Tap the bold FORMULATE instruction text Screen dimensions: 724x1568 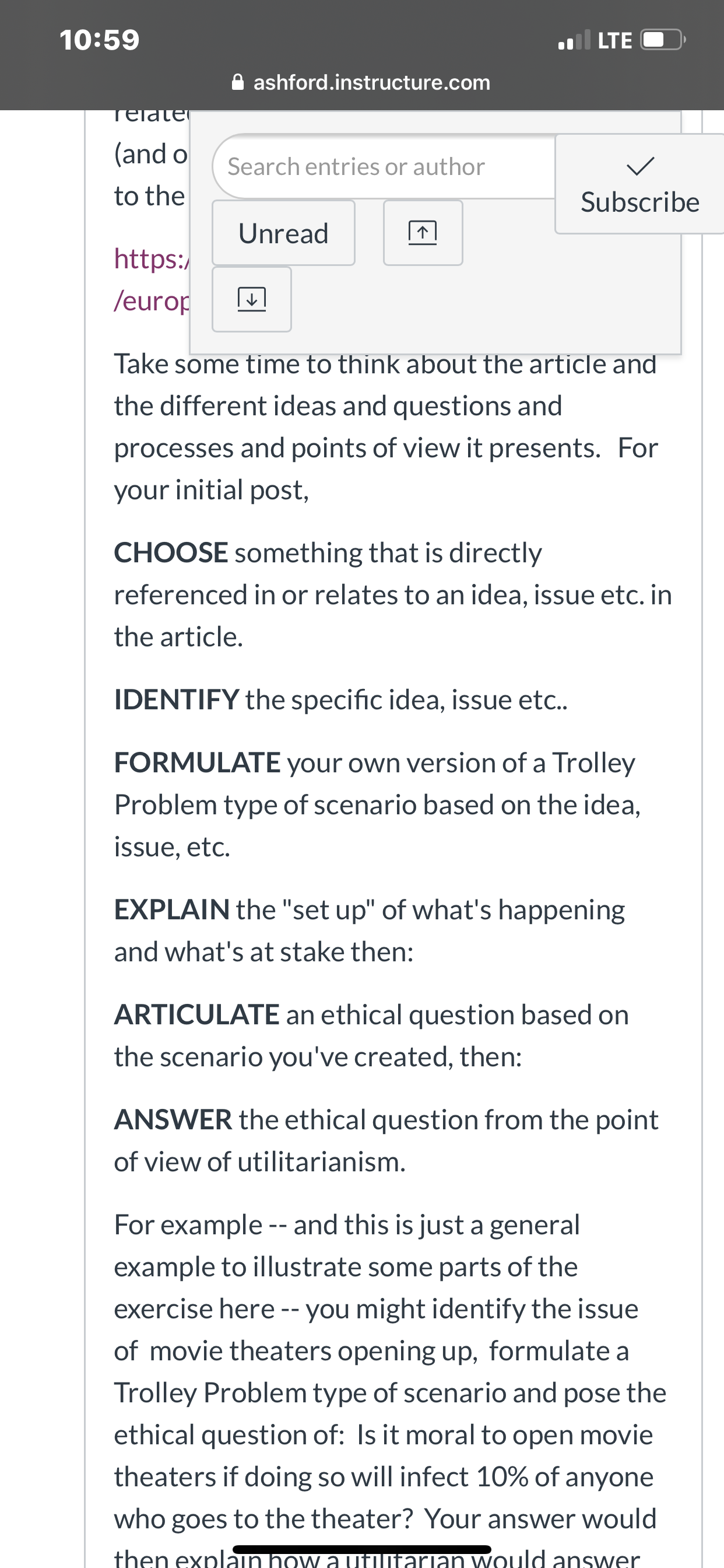(x=197, y=762)
